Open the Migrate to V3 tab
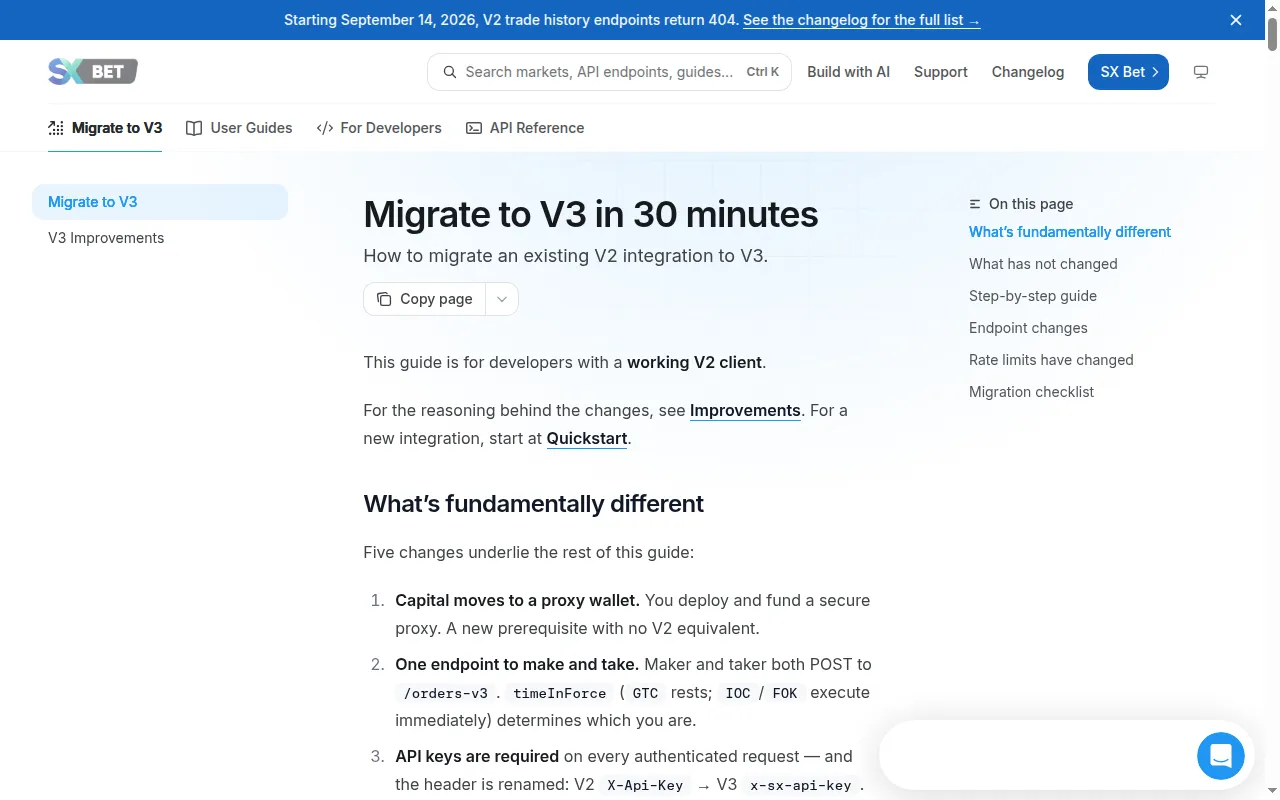This screenshot has height=800, width=1280. click(105, 128)
